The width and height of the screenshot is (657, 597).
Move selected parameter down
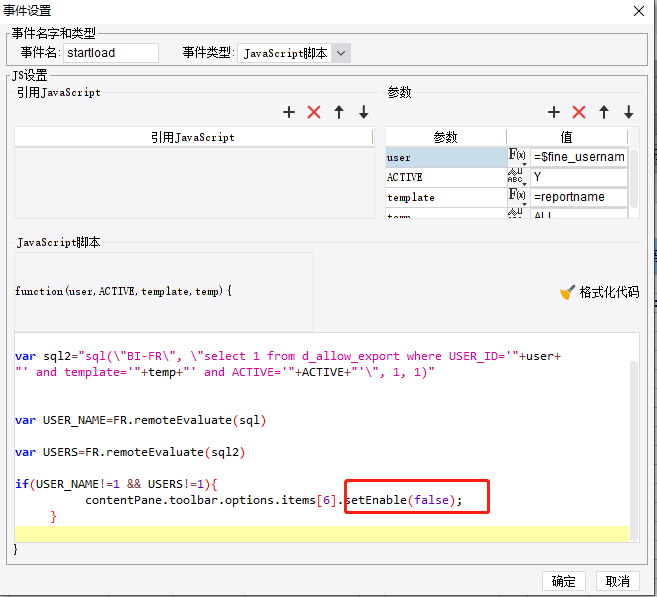(x=629, y=112)
